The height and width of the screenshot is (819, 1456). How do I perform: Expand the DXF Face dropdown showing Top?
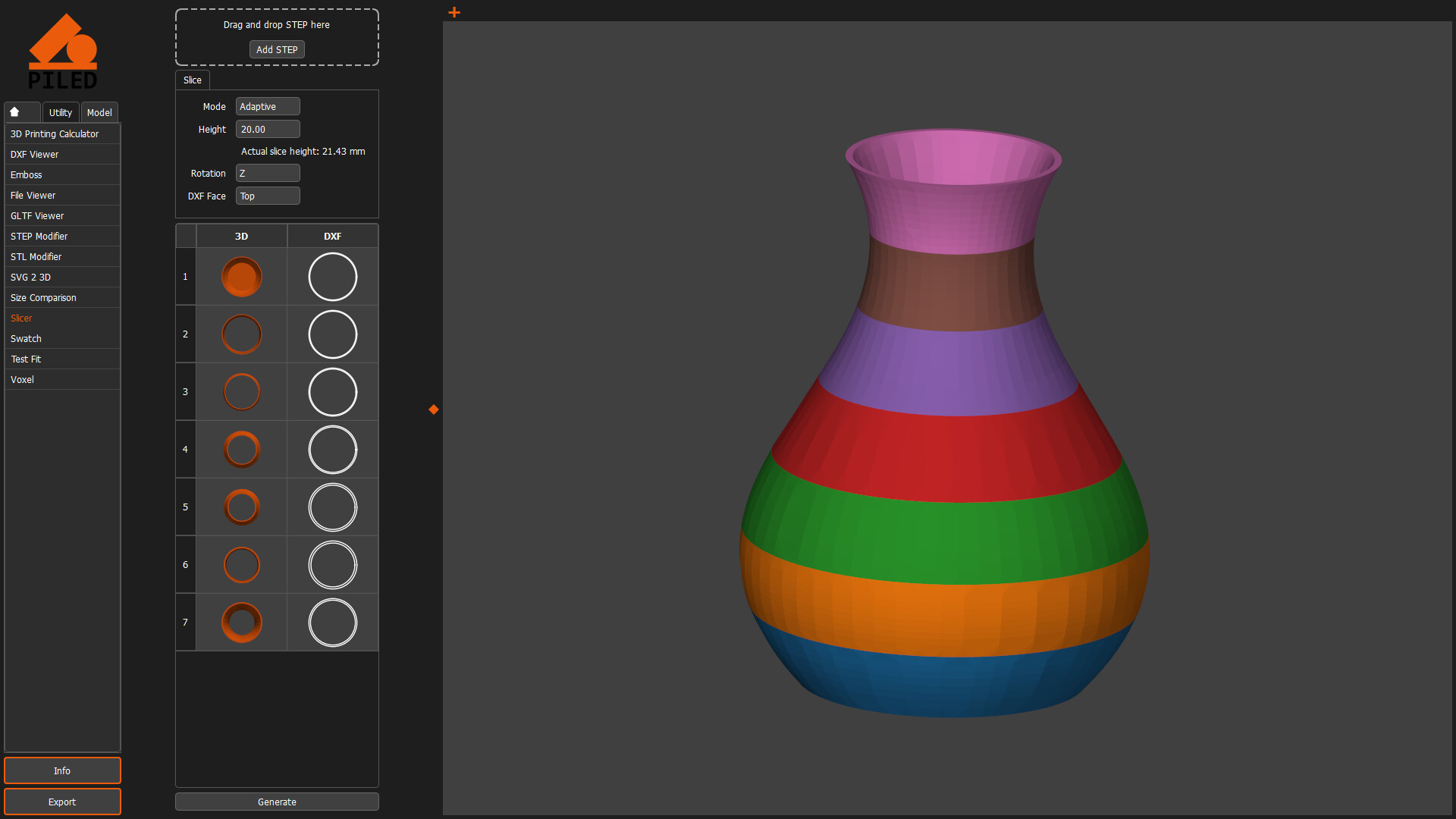pyautogui.click(x=268, y=196)
